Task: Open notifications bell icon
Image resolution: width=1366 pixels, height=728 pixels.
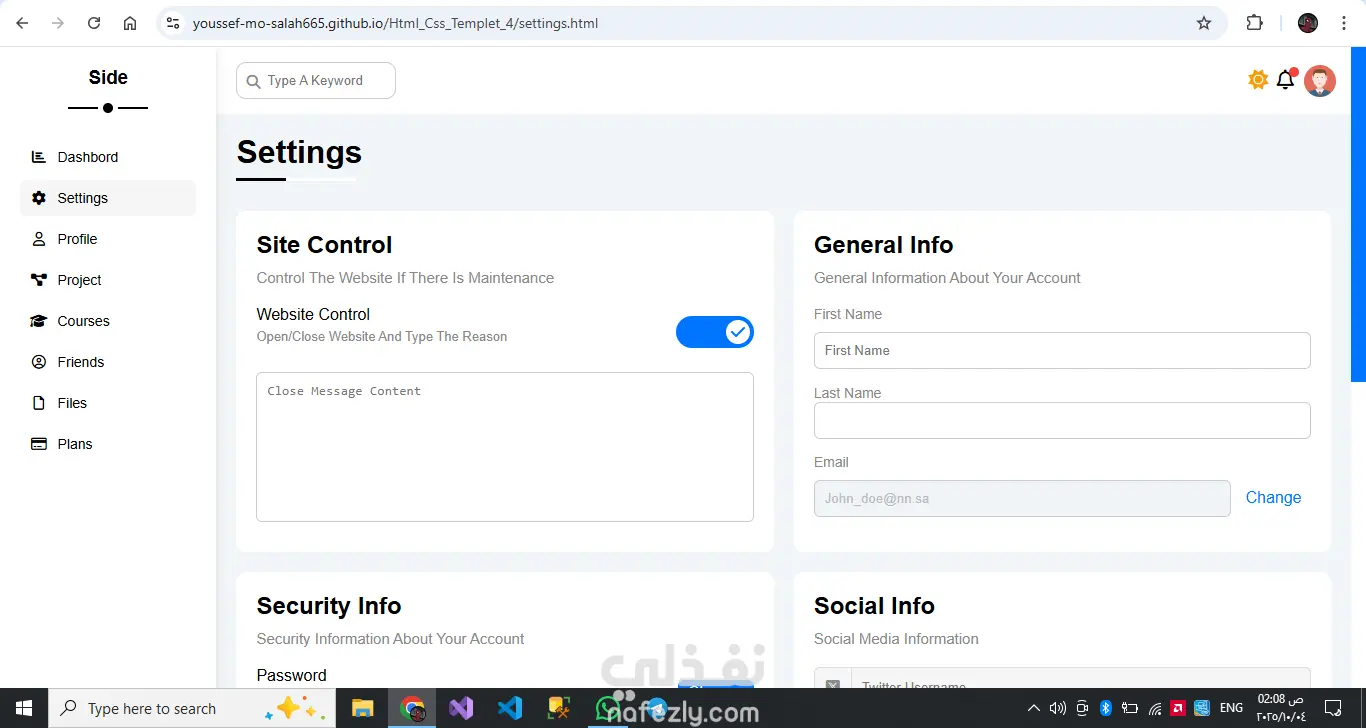Action: point(1286,80)
